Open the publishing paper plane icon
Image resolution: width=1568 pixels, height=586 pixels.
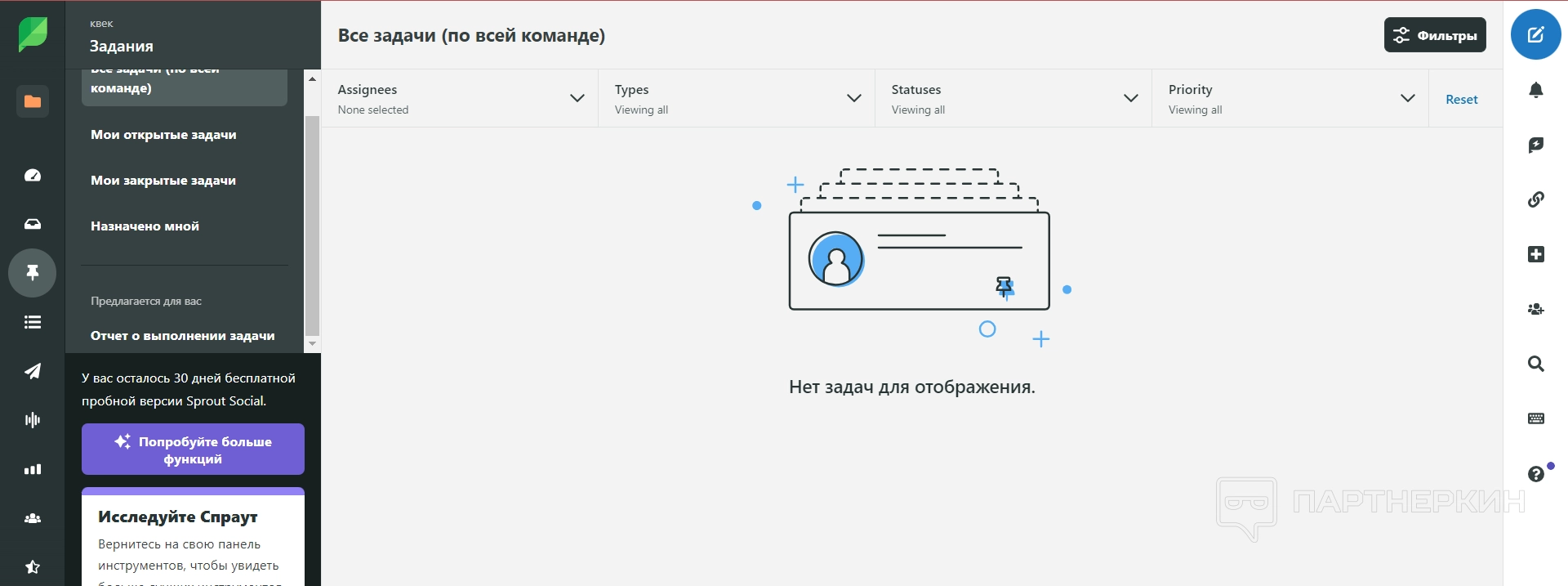pyautogui.click(x=33, y=371)
